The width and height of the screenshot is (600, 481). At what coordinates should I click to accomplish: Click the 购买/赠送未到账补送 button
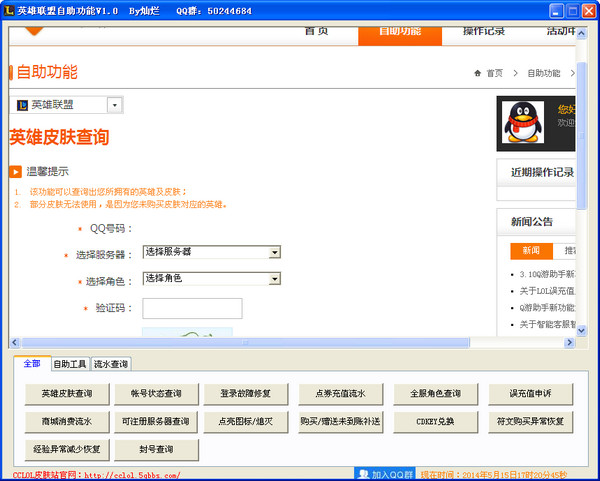point(341,422)
